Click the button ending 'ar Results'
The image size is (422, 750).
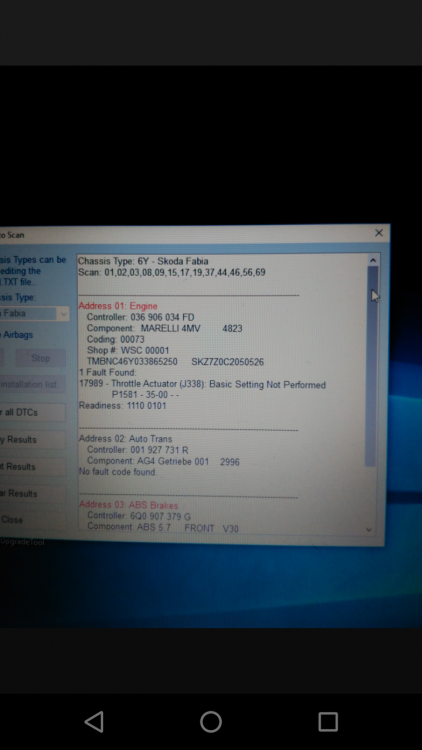tap(33, 493)
